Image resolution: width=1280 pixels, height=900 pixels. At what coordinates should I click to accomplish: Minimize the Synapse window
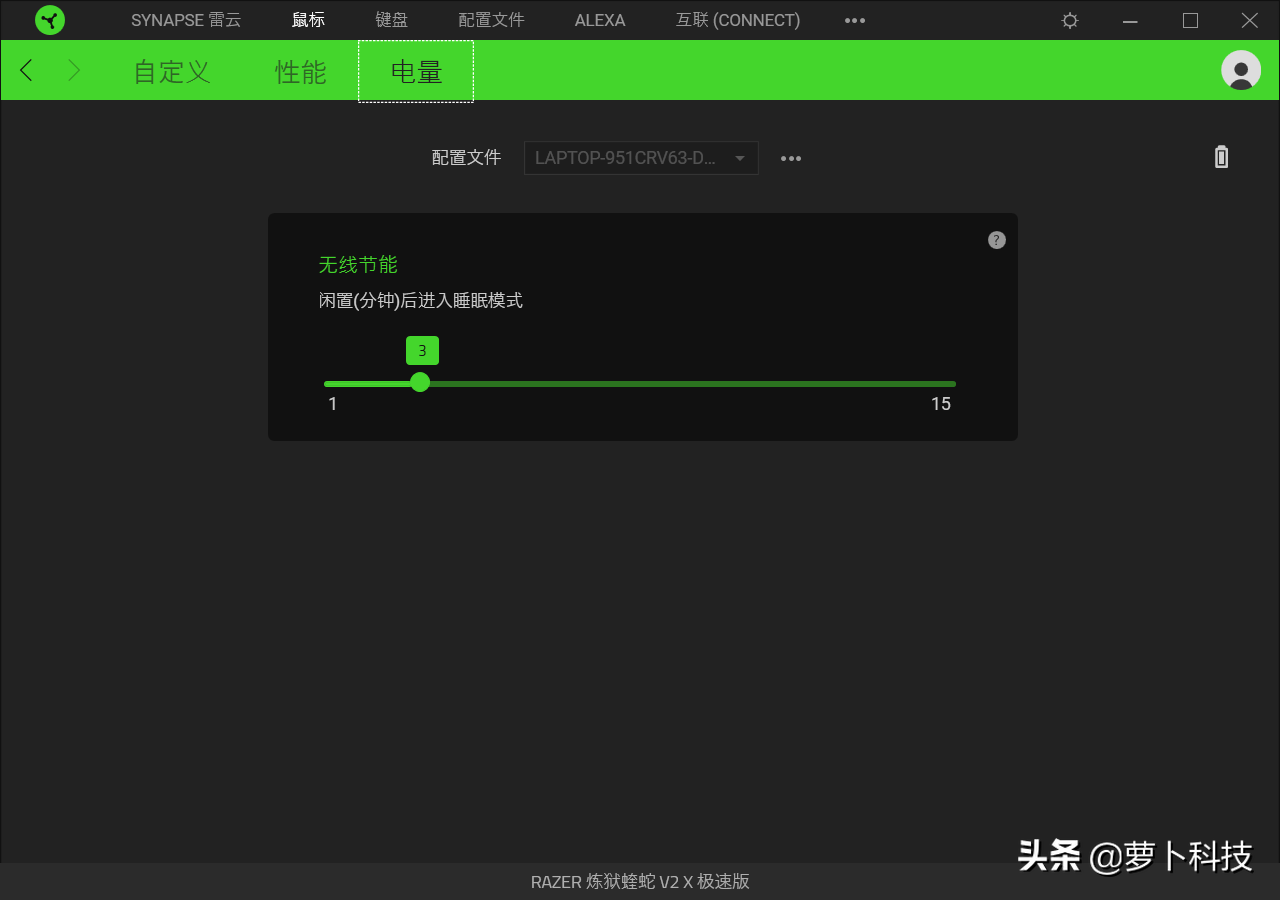(x=1130, y=20)
